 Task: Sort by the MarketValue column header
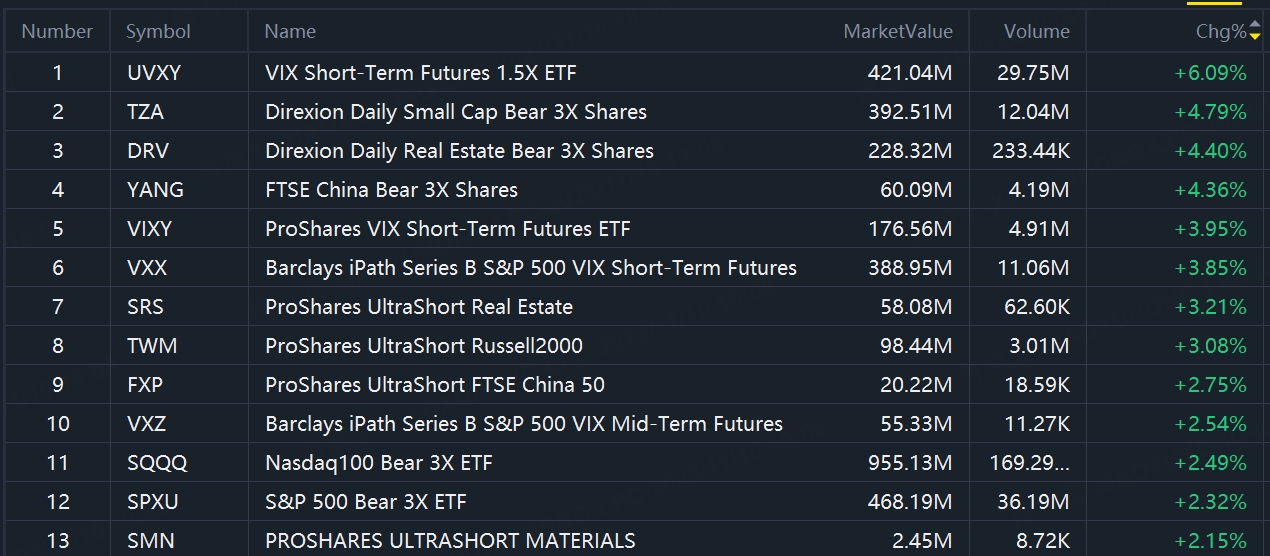pyautogui.click(x=898, y=32)
